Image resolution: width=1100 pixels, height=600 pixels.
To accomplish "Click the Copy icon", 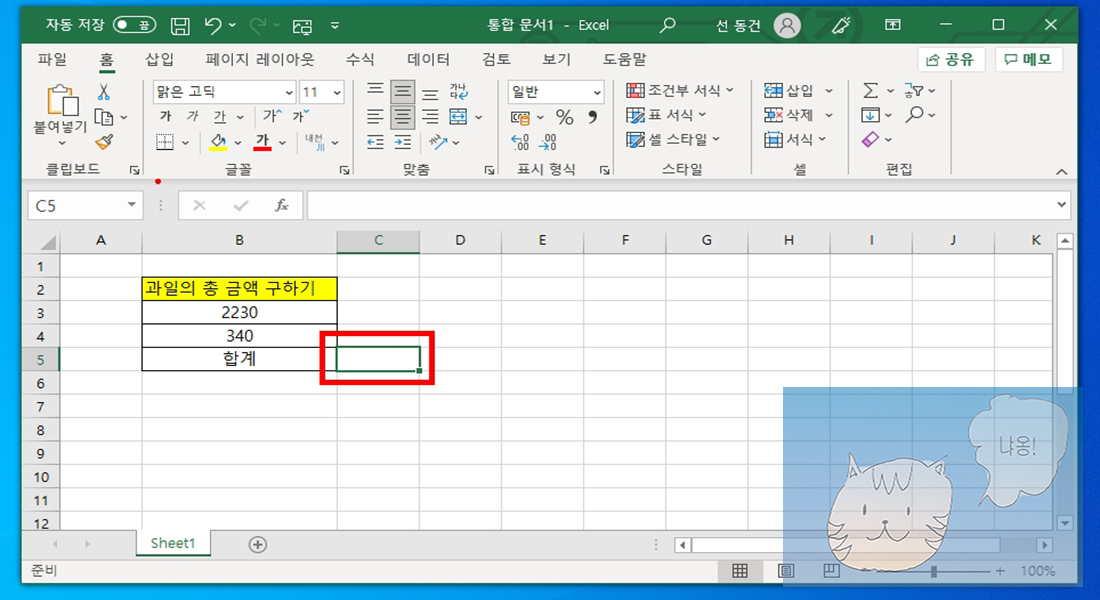I will [104, 117].
